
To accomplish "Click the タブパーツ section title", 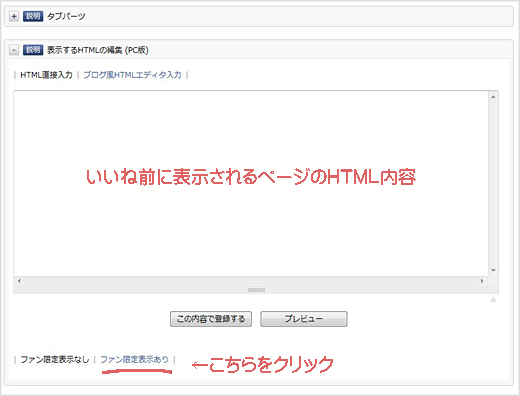I will [66, 16].
